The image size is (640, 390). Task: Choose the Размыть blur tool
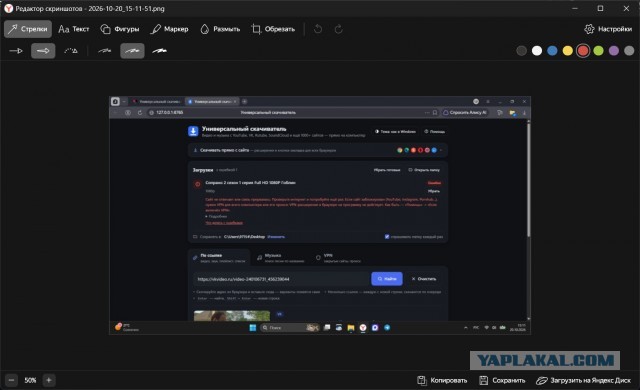coord(220,29)
